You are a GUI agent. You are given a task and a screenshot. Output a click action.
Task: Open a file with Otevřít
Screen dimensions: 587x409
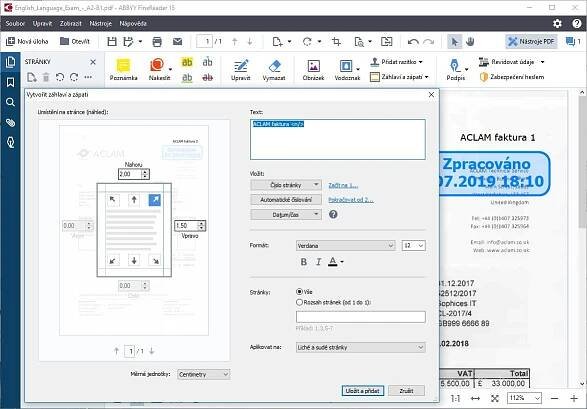(75, 42)
